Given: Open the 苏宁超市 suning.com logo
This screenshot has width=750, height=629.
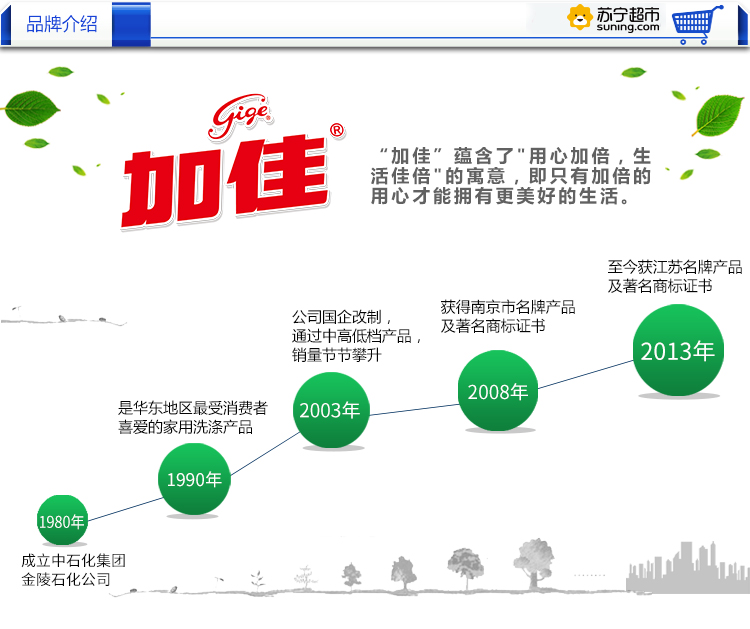Looking at the screenshot, I should (614, 19).
